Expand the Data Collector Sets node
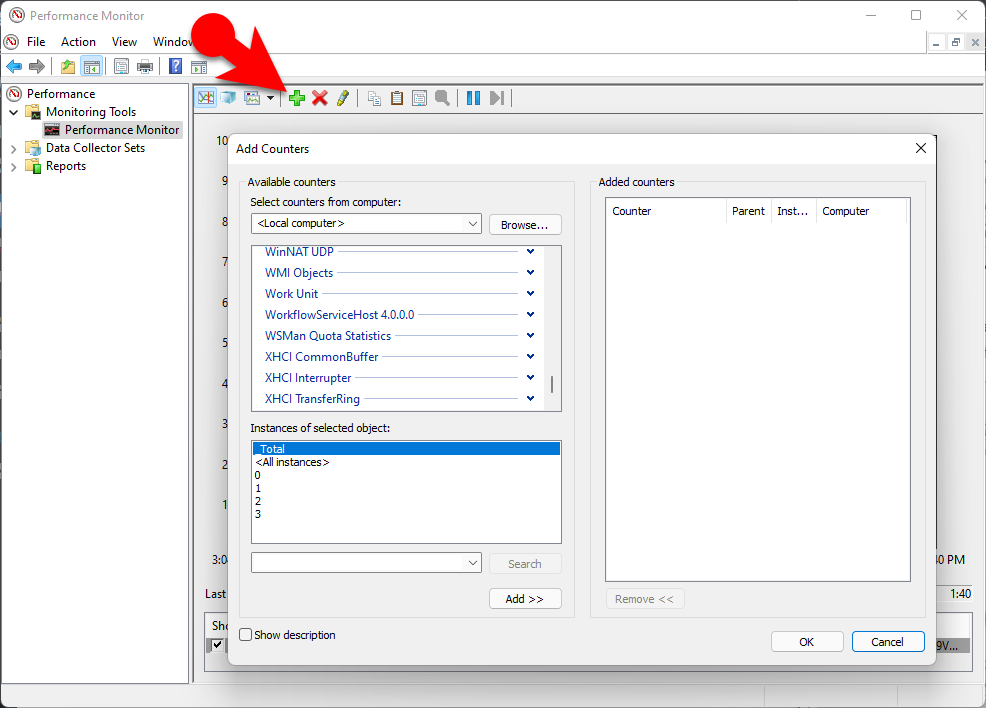The image size is (986, 708). point(14,148)
